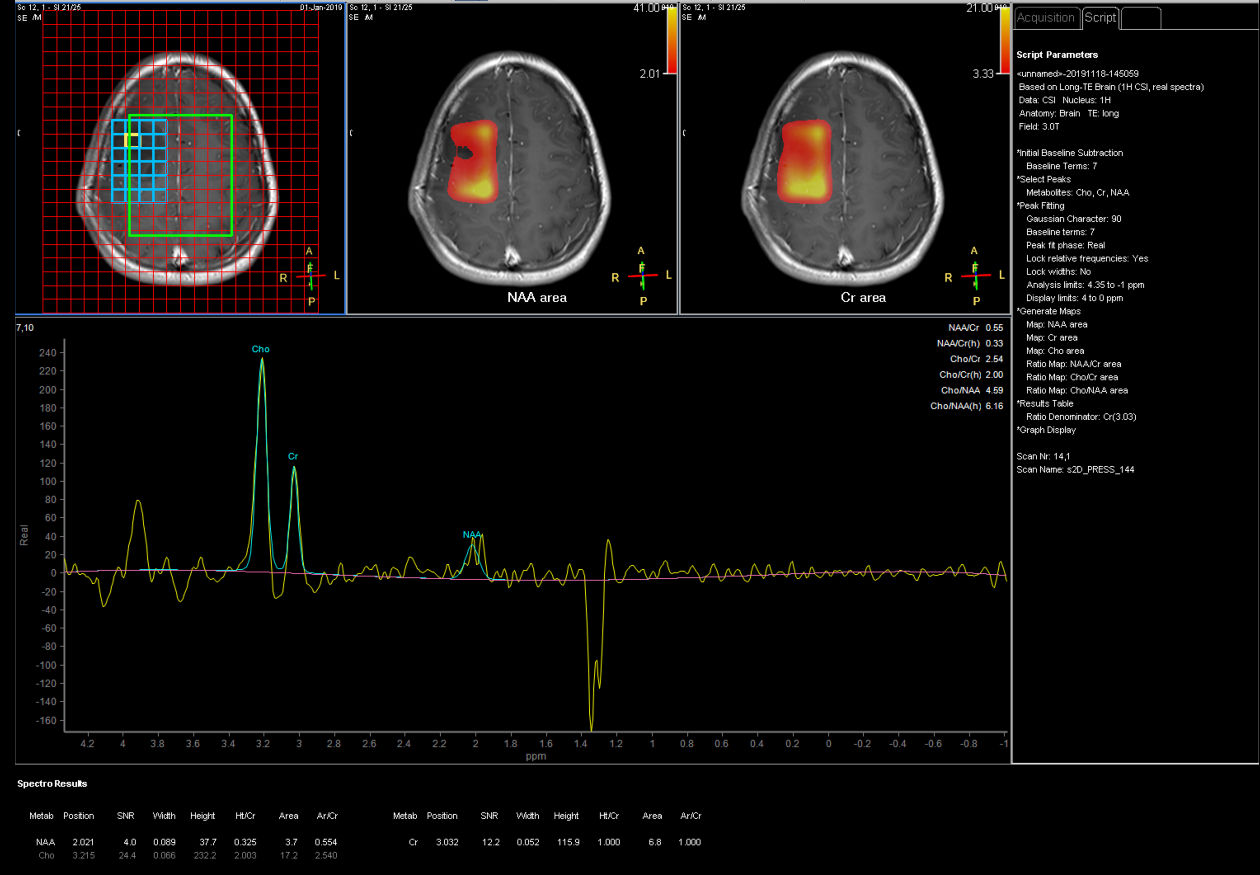
Task: Click the orientation marker in NAA area panel
Action: pyautogui.click(x=642, y=275)
